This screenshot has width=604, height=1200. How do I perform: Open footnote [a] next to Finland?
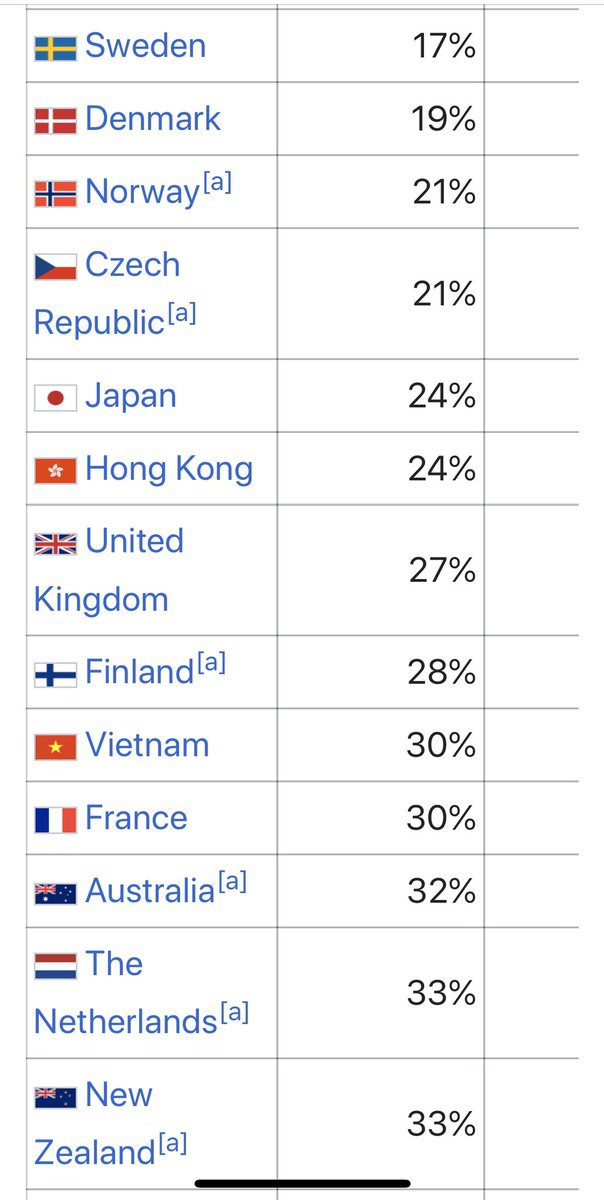point(211,663)
